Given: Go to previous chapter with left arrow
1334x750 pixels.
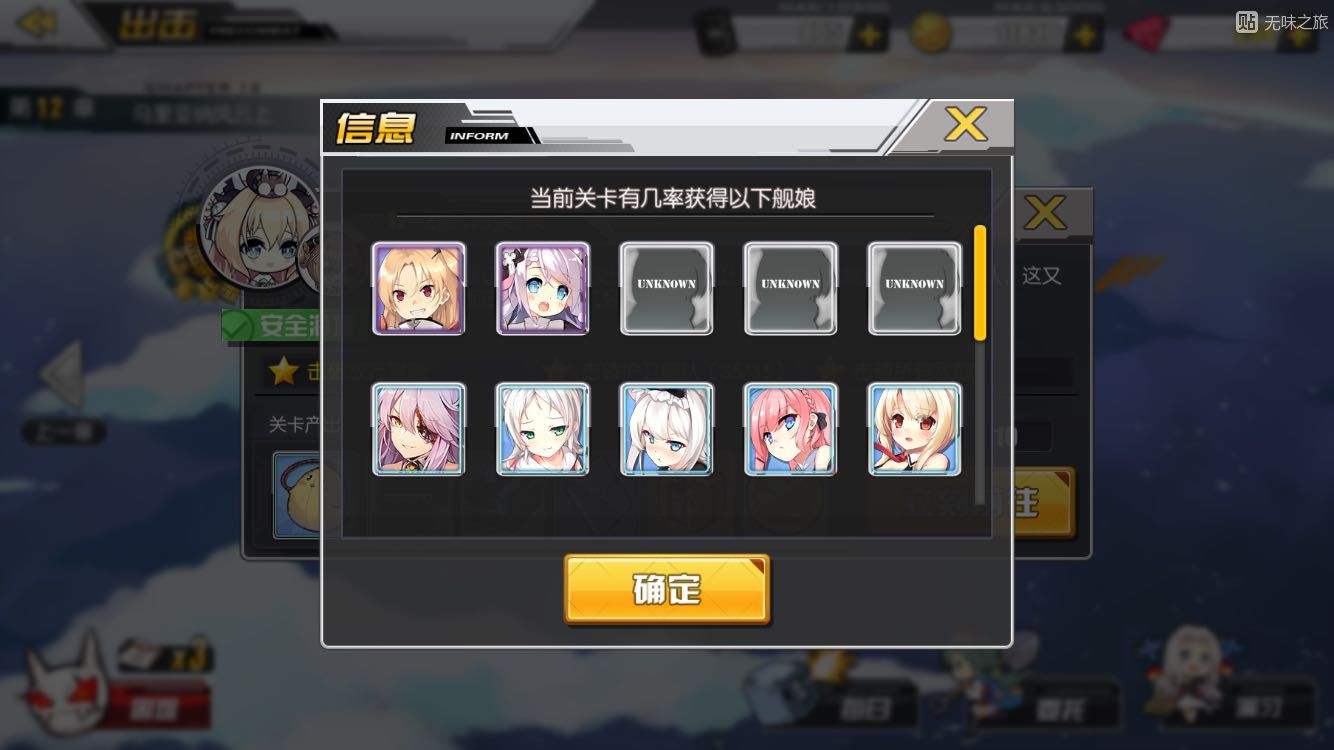Looking at the screenshot, I should (62, 375).
